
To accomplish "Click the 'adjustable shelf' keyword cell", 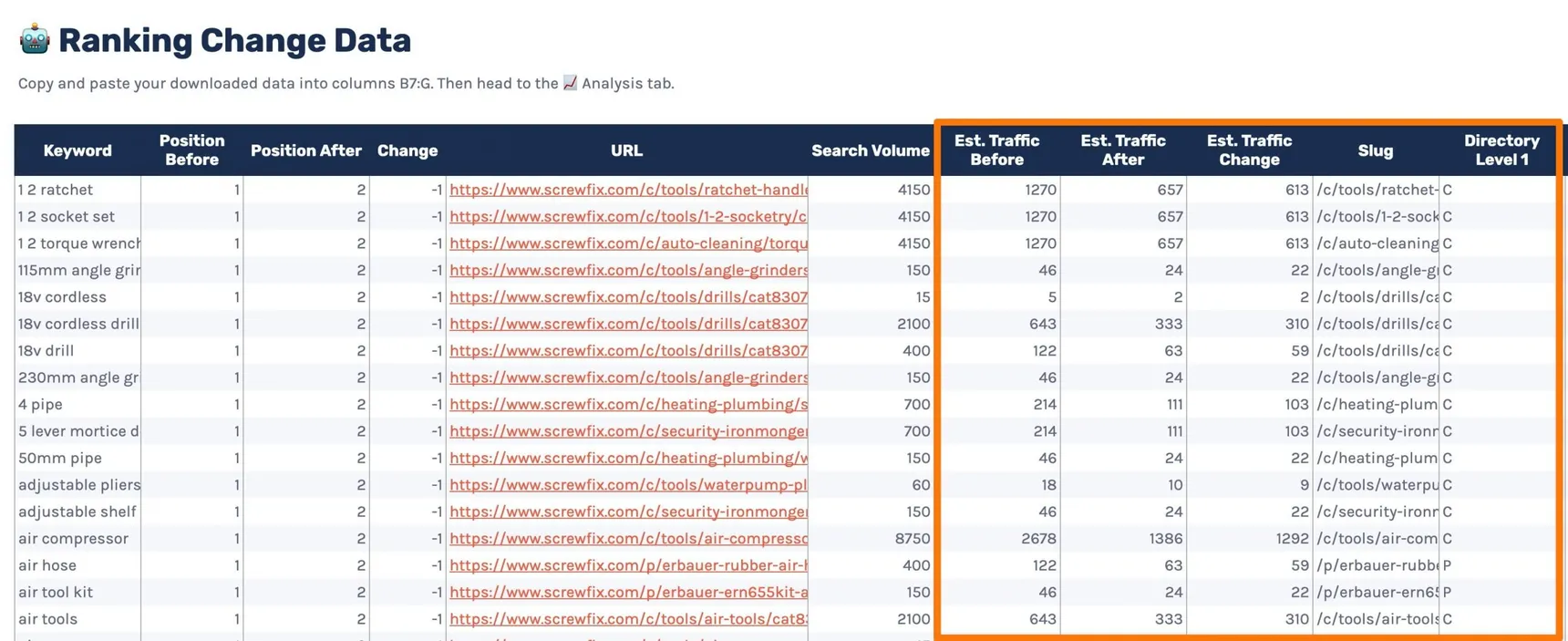I will click(x=77, y=512).
